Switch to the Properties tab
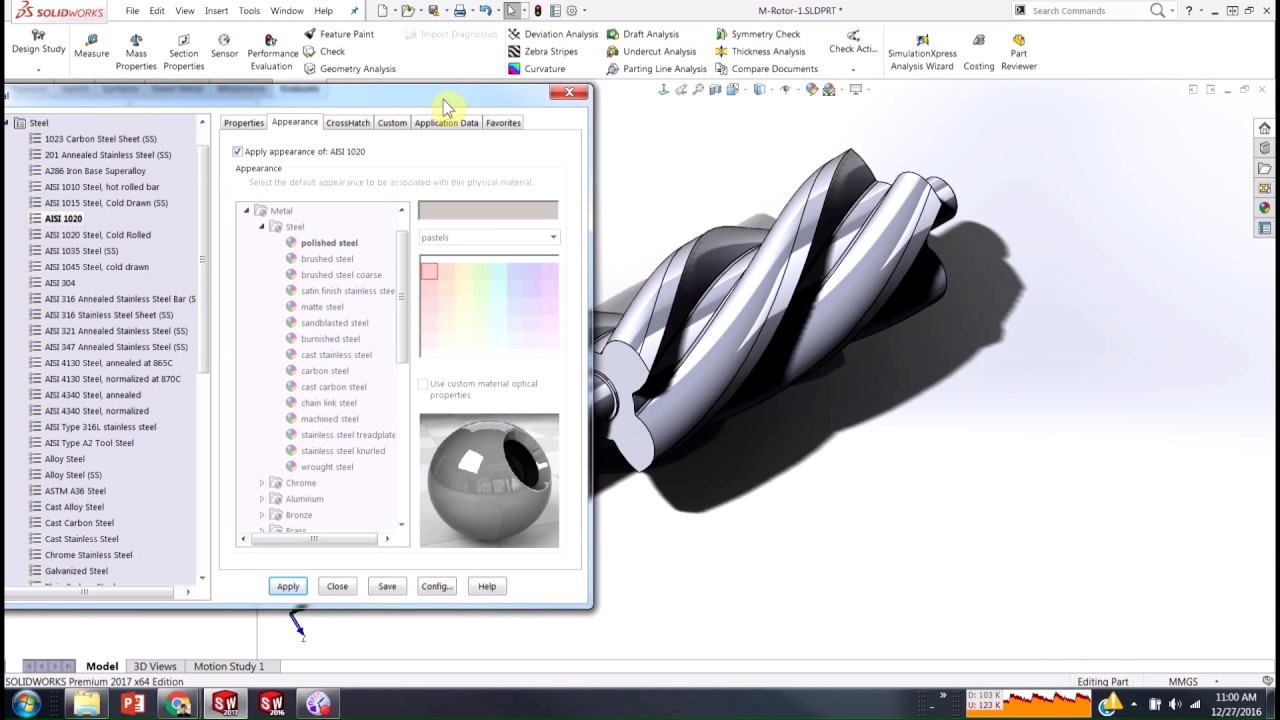The height and width of the screenshot is (720, 1280). coord(244,123)
